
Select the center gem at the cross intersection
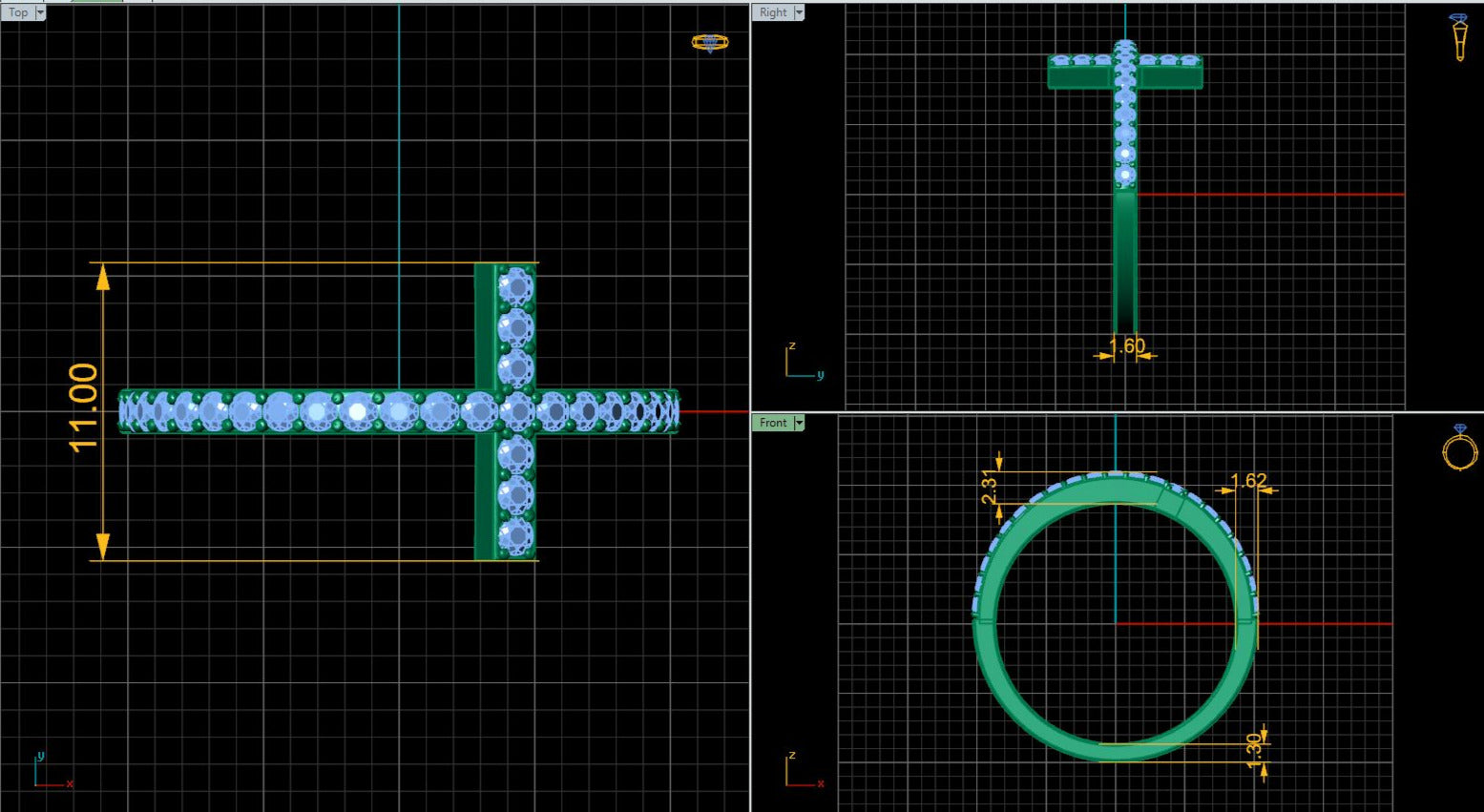point(516,411)
